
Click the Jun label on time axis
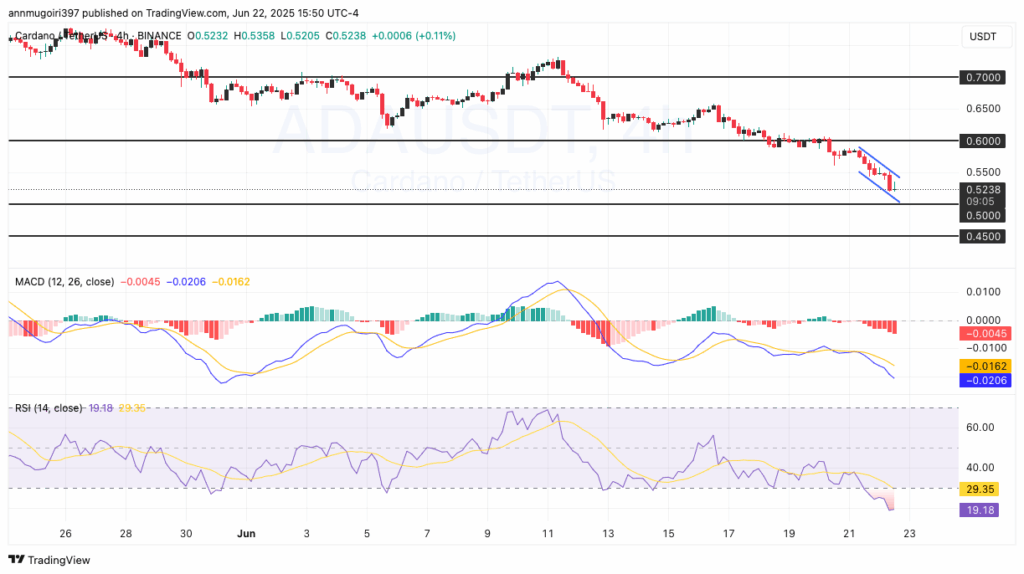[x=246, y=534]
